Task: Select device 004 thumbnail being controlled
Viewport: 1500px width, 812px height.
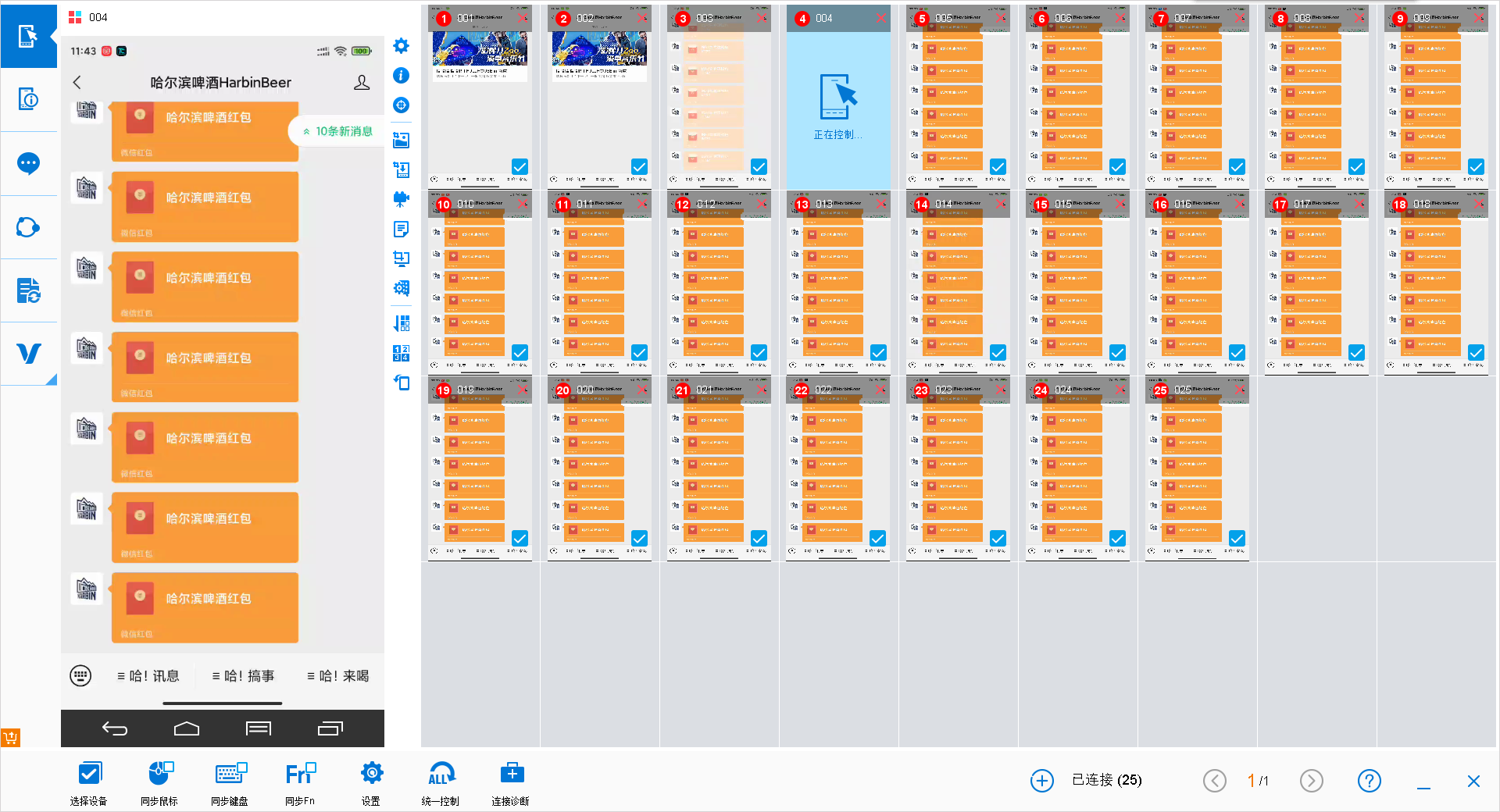Action: [838, 97]
